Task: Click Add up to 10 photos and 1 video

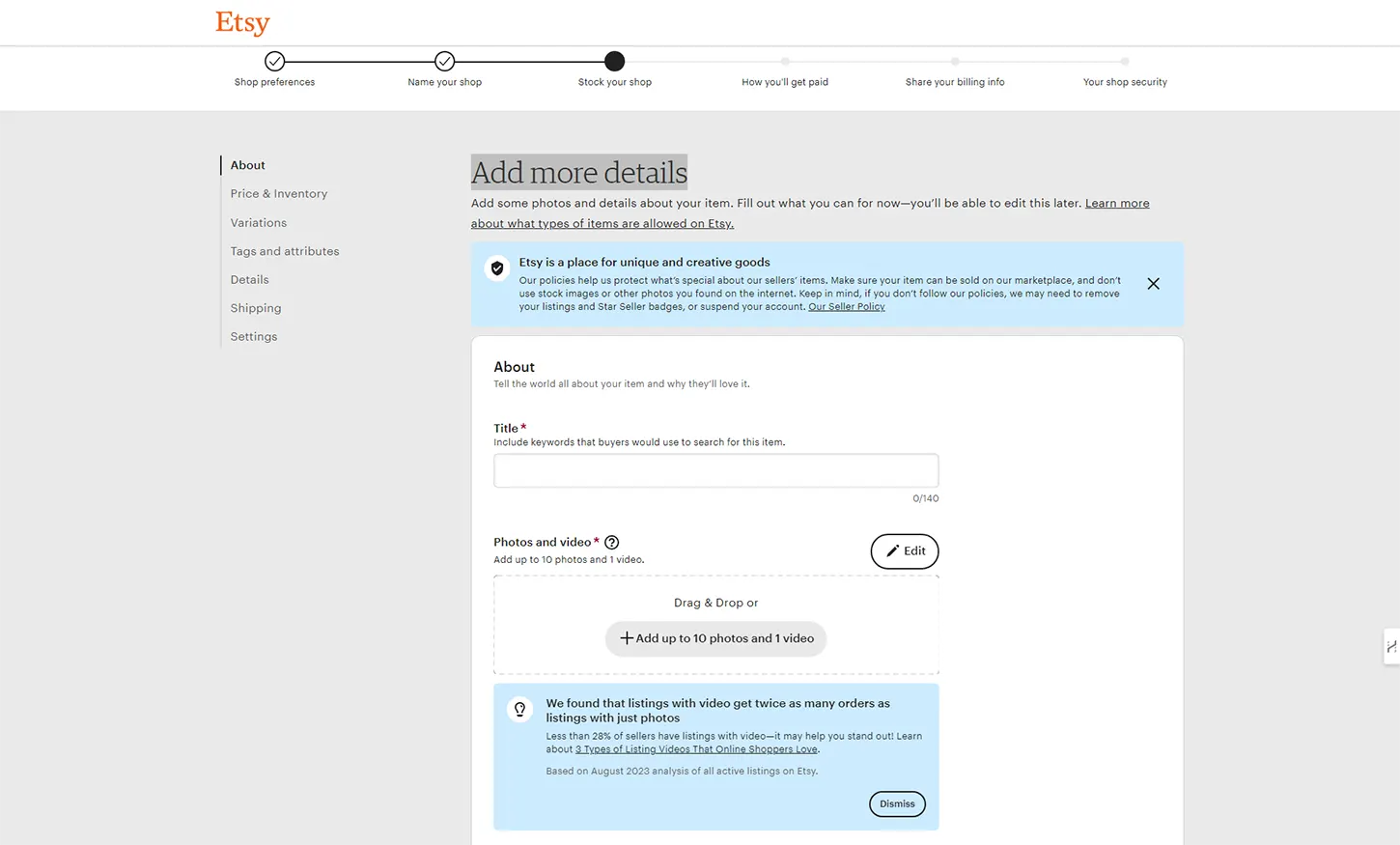Action: click(715, 638)
